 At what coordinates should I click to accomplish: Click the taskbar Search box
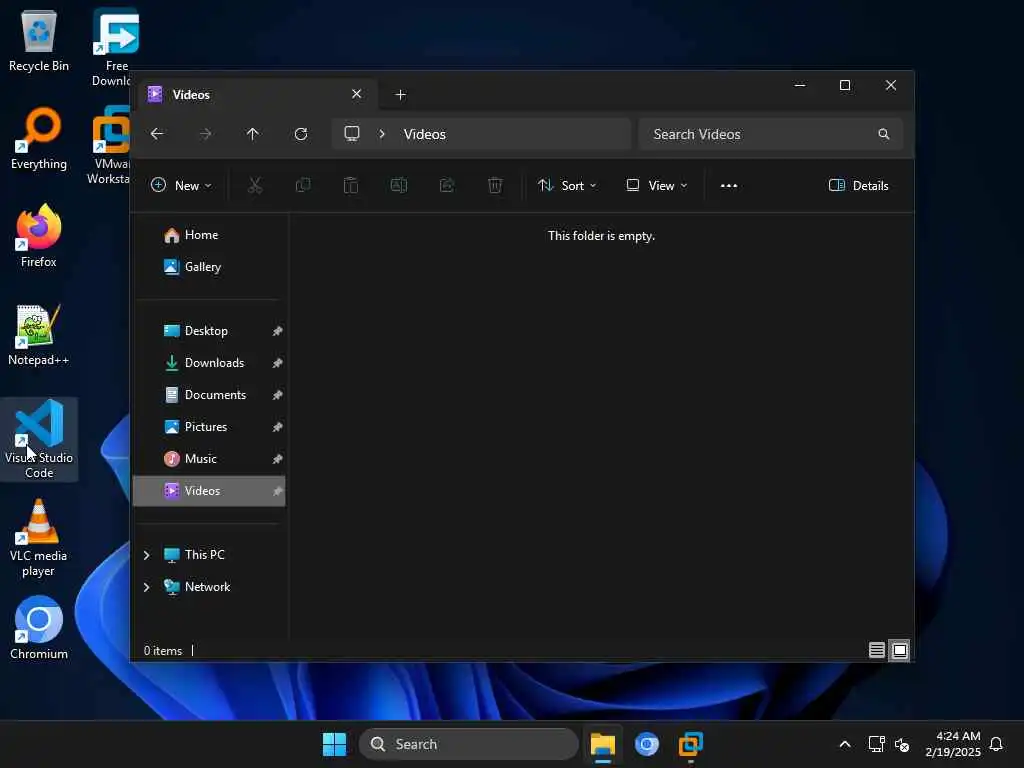(468, 744)
